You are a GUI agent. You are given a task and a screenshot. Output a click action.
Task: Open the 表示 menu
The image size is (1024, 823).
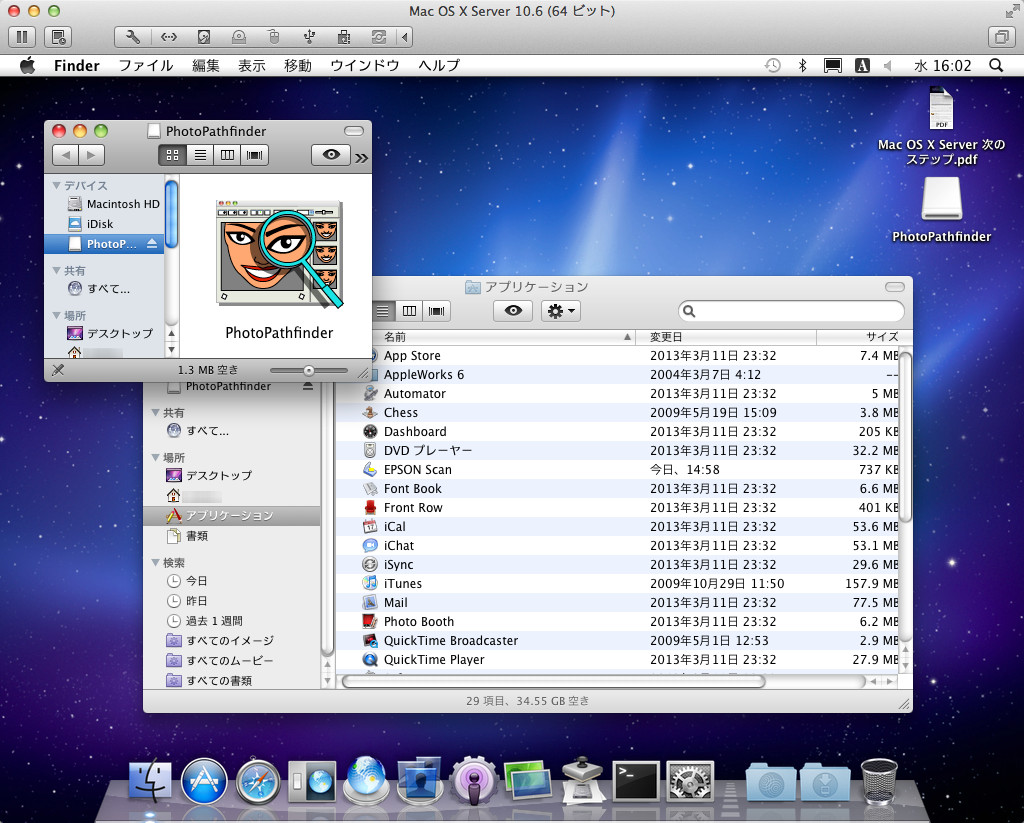click(251, 65)
